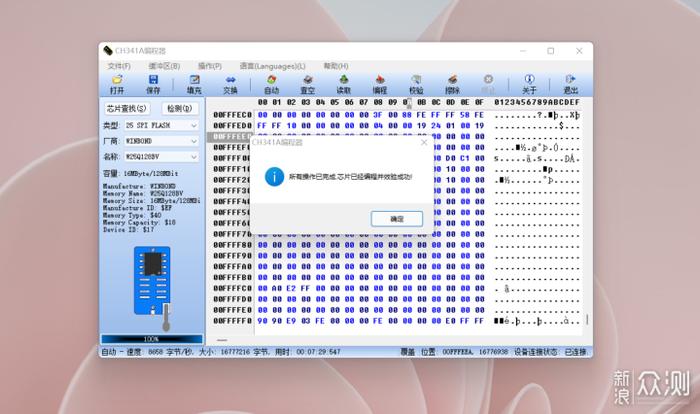This screenshot has height=414, width=700.
Task: Click the Memory Name: W25Q128BV info line
Action: pyautogui.click(x=143, y=193)
